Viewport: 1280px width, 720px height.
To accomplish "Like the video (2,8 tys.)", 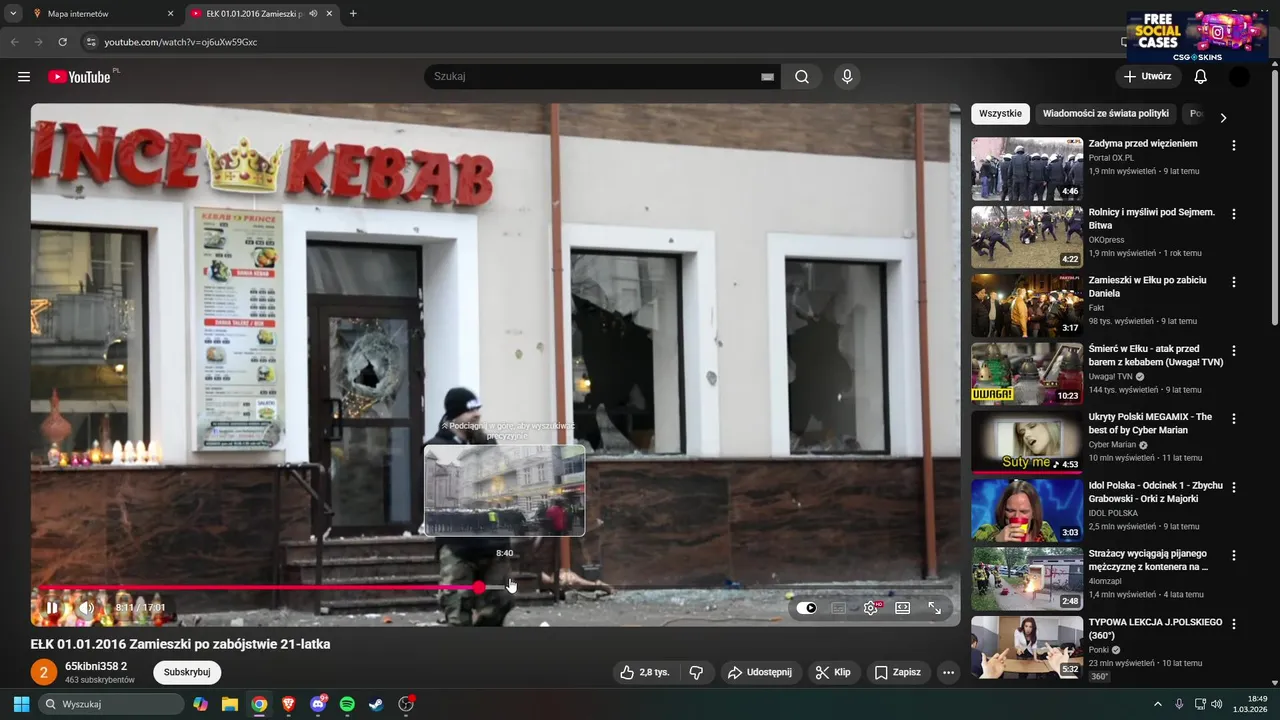I will coord(644,672).
